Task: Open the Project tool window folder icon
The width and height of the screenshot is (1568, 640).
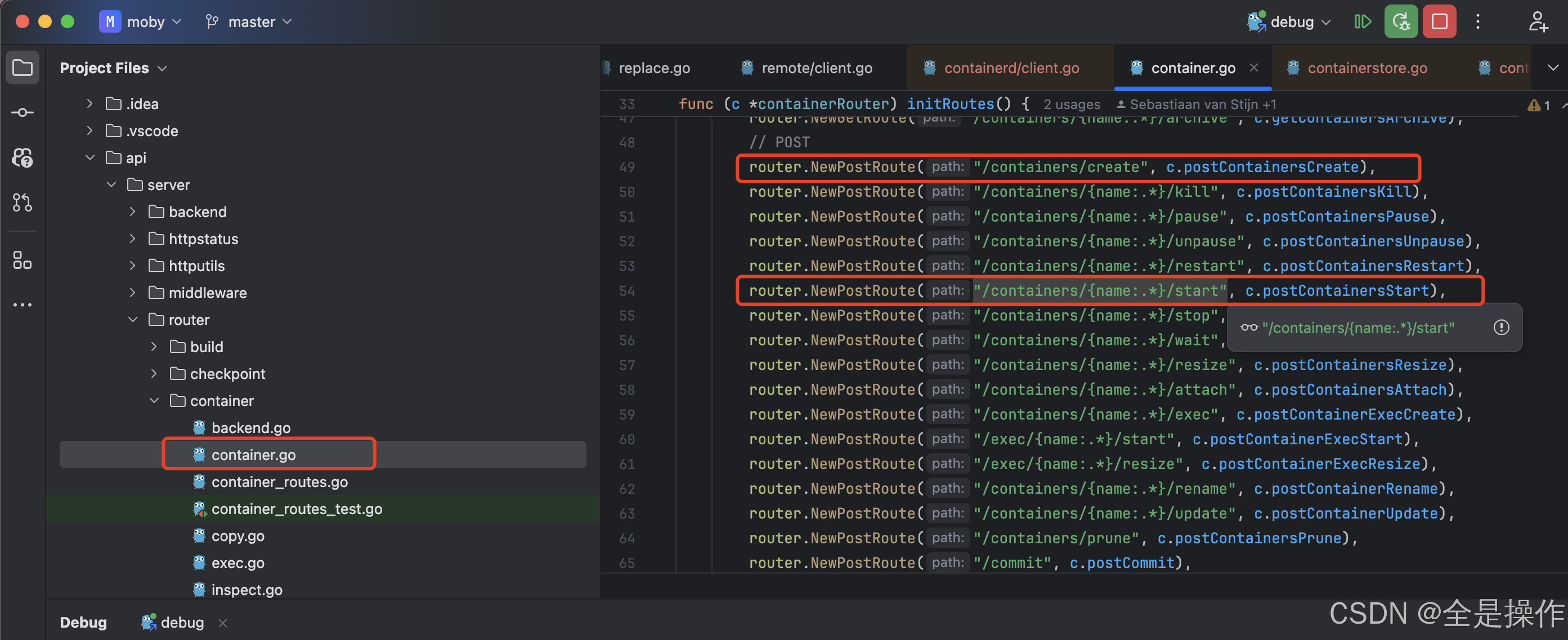Action: click(23, 67)
